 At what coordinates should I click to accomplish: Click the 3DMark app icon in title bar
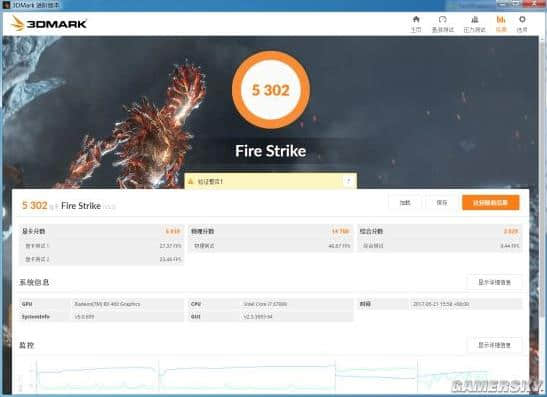pos(6,5)
